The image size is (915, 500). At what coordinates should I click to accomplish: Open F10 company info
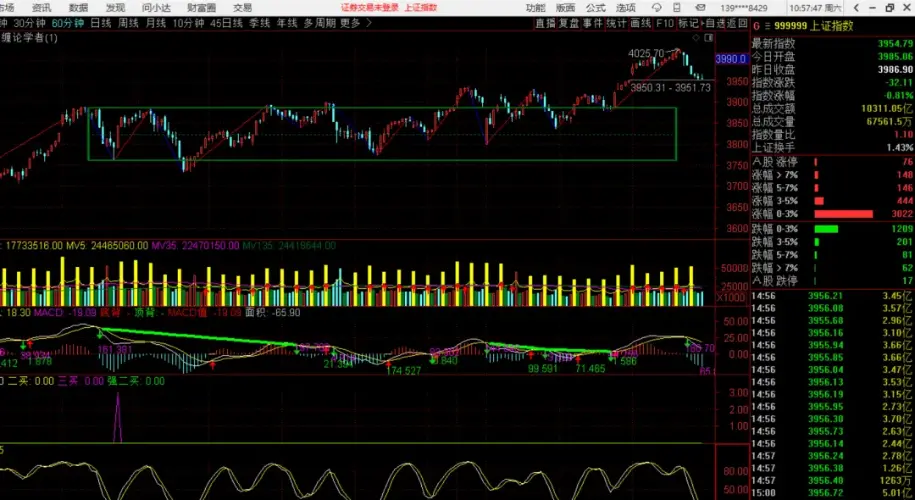coord(664,23)
